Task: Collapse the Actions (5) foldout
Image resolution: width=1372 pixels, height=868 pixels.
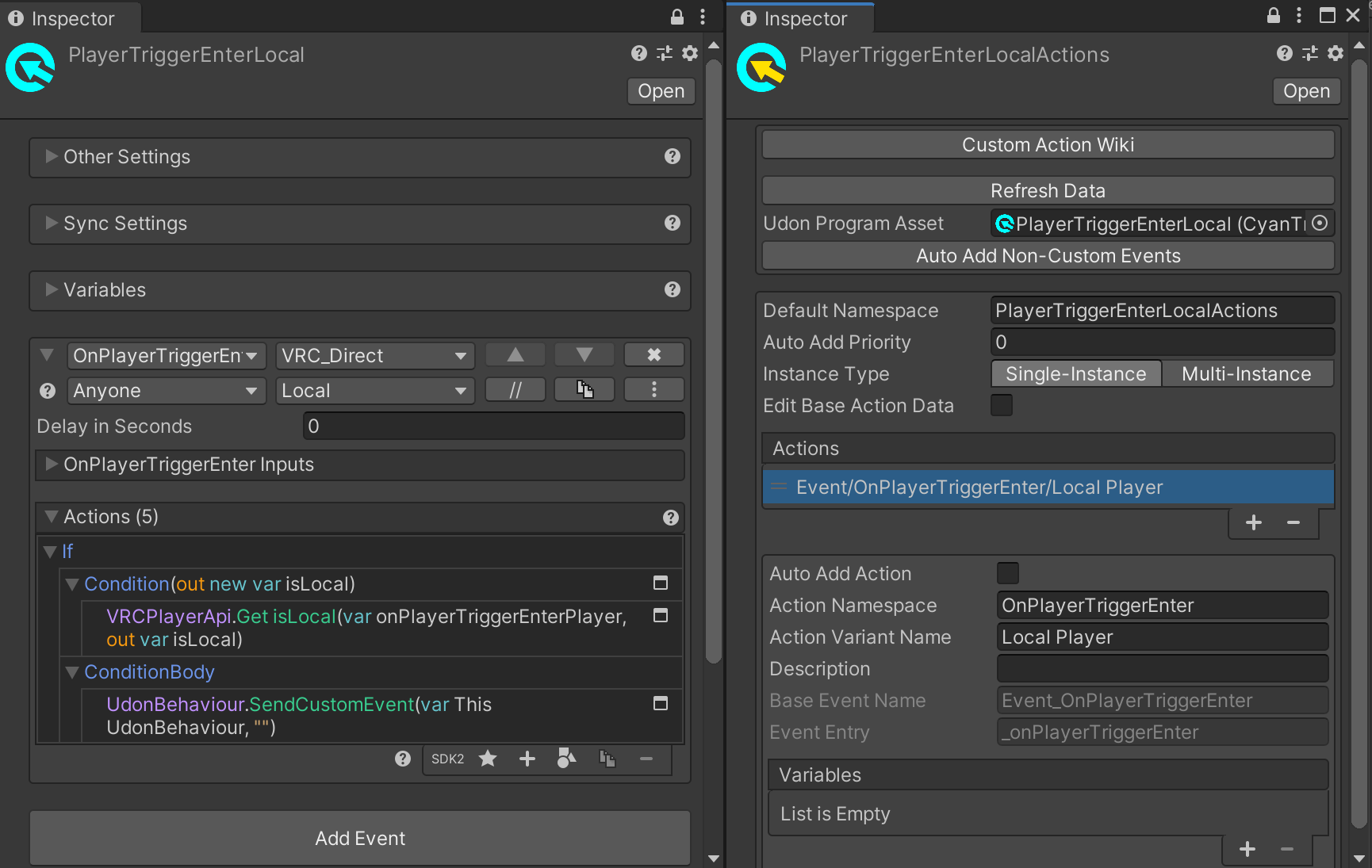Action: (x=52, y=517)
